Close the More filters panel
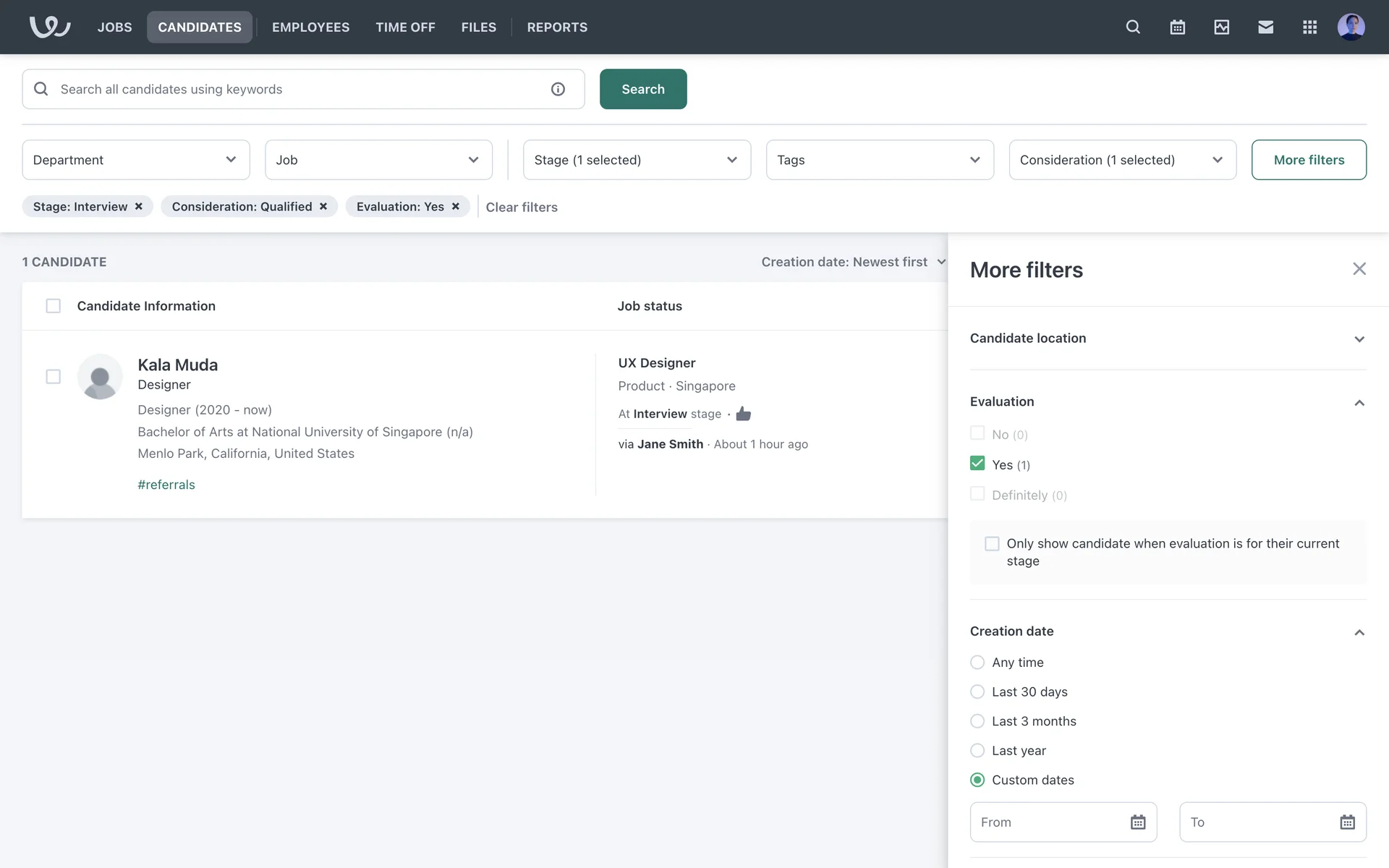This screenshot has height=868, width=1389. tap(1359, 269)
